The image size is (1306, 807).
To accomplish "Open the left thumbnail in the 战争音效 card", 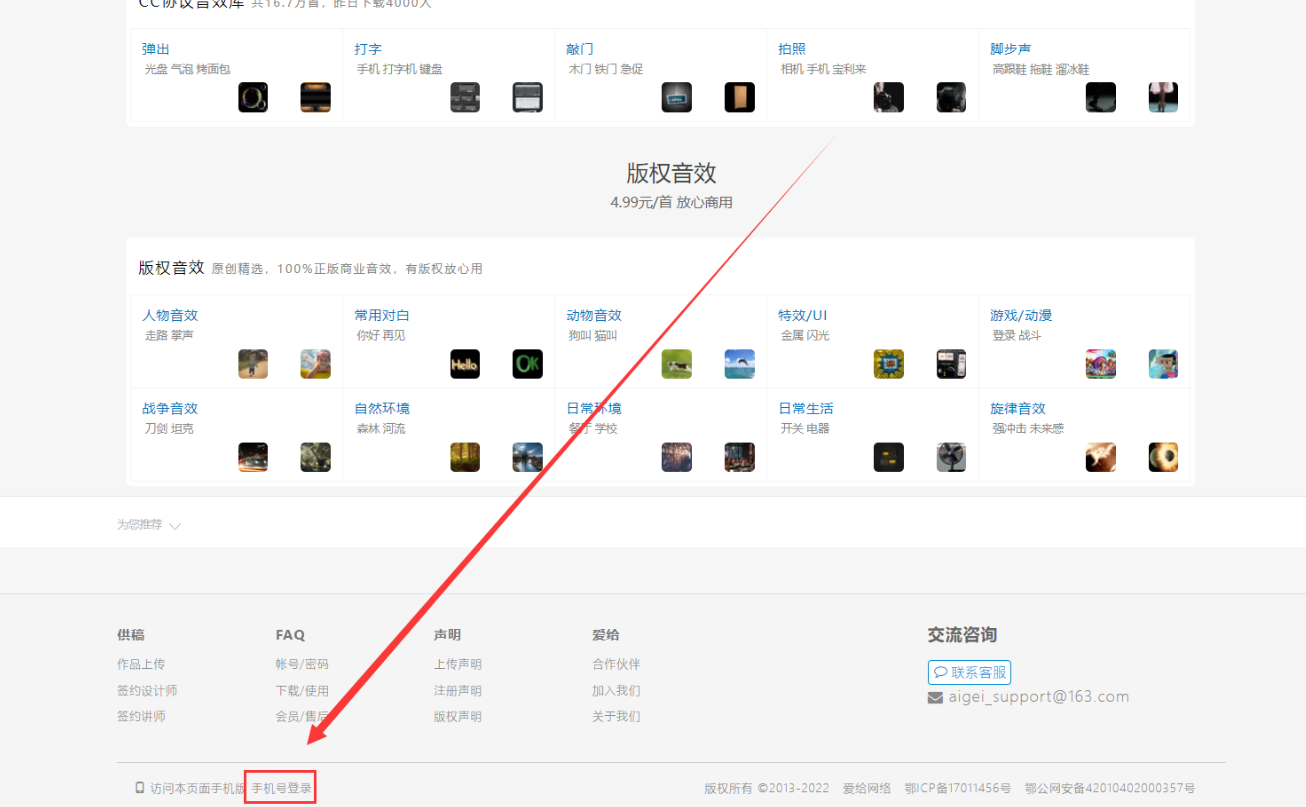I will tap(253, 457).
